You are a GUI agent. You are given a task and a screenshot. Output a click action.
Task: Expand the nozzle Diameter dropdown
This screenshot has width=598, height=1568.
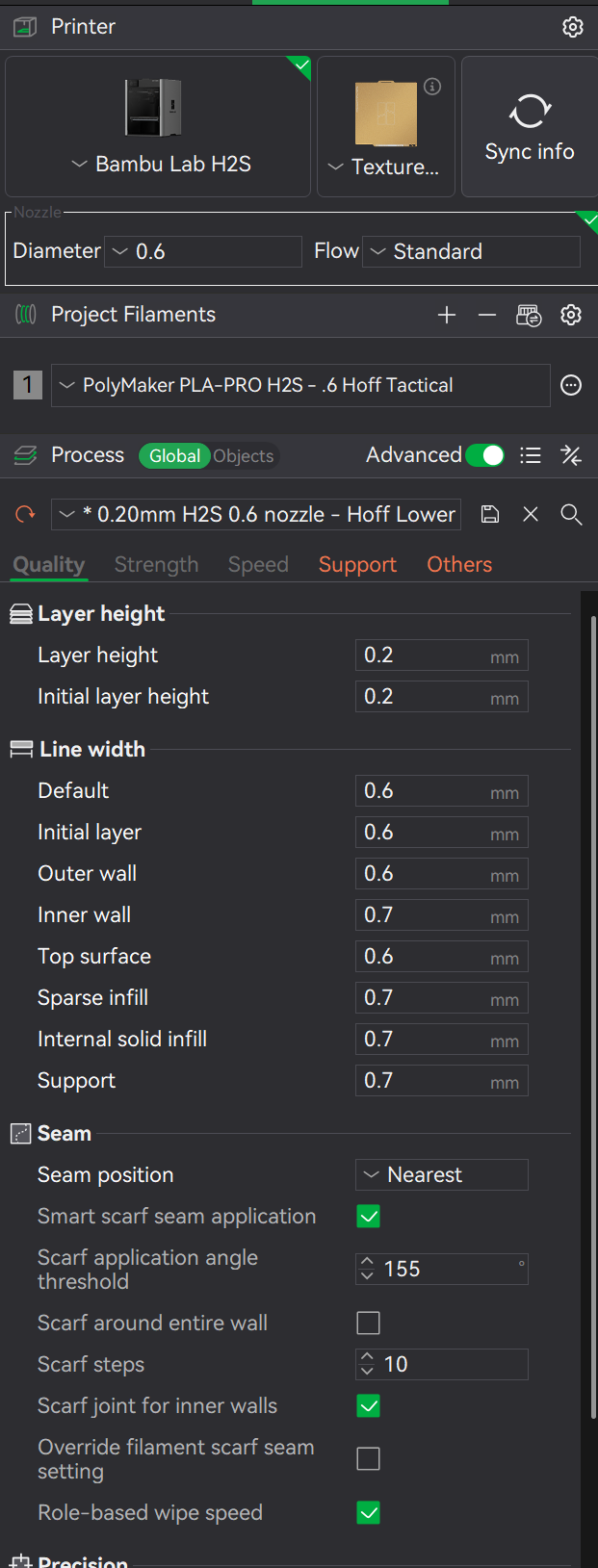203,251
